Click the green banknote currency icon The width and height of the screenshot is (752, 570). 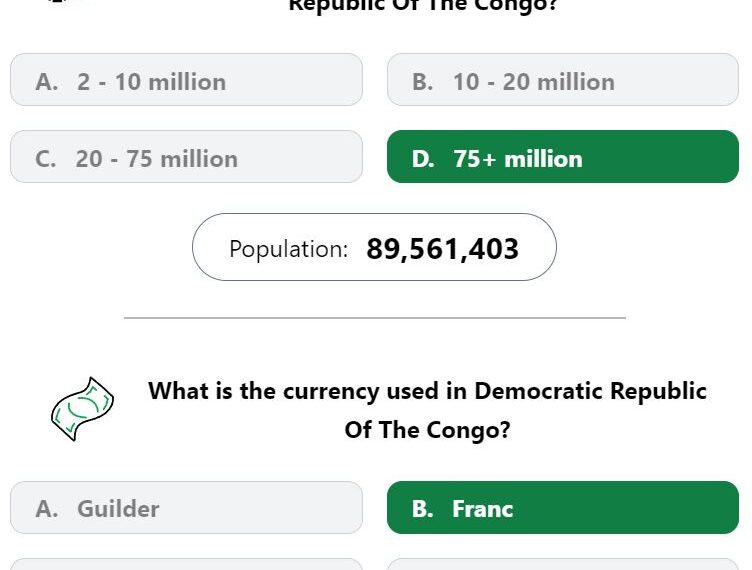(x=82, y=409)
